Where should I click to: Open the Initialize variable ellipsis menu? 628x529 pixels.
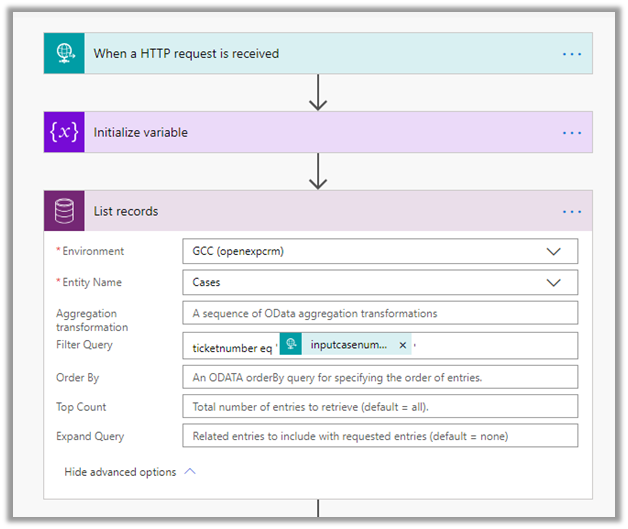coord(571,132)
